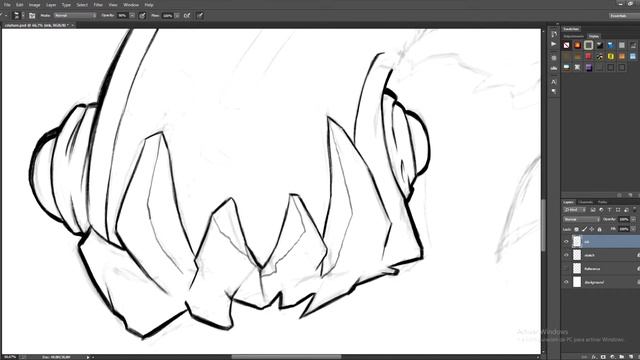Apply the glowing orange style preset
The width and height of the screenshot is (640, 360).
pos(578,45)
